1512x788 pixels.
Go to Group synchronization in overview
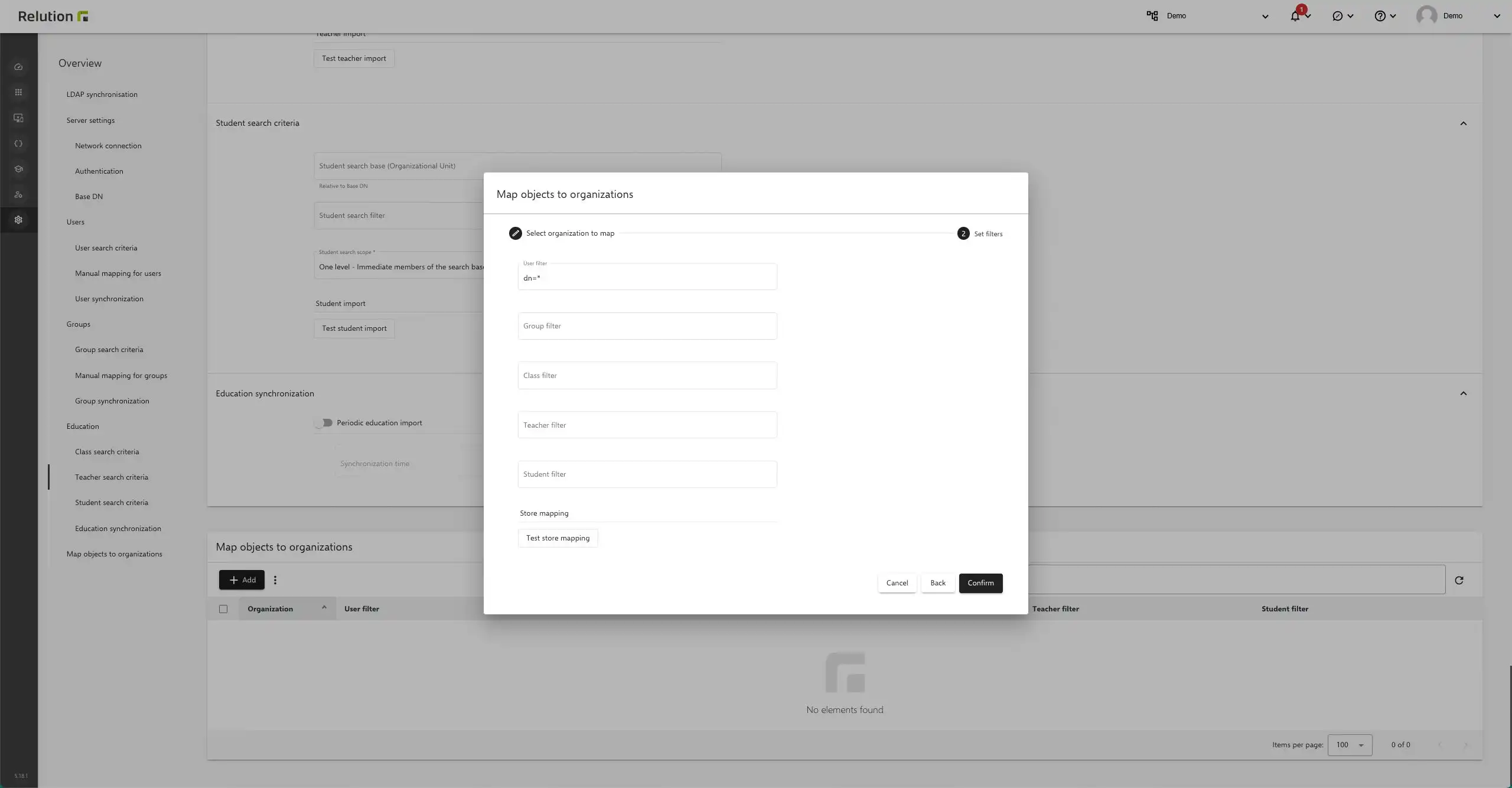click(112, 401)
